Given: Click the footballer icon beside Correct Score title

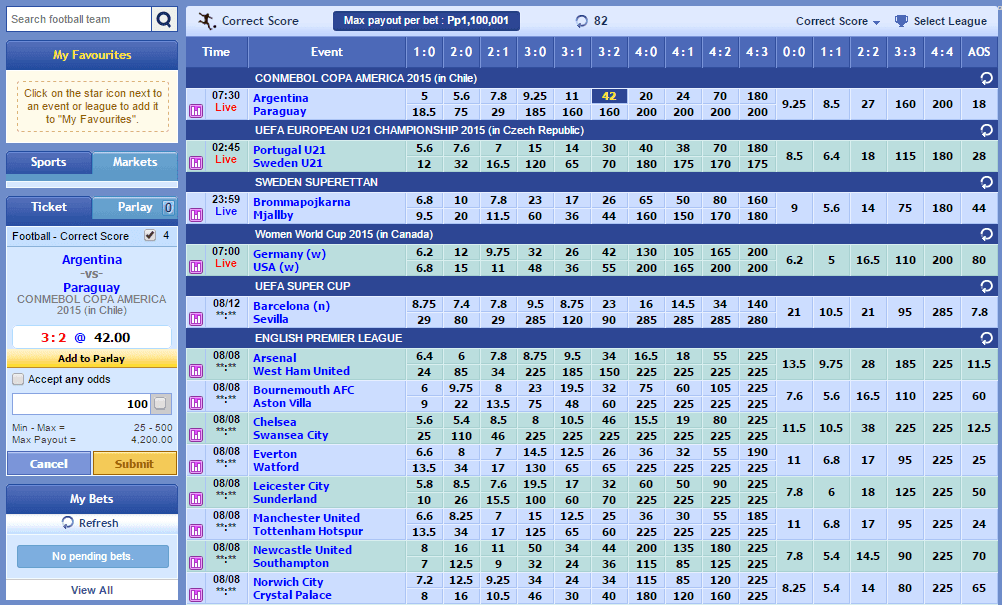Looking at the screenshot, I should coord(206,21).
